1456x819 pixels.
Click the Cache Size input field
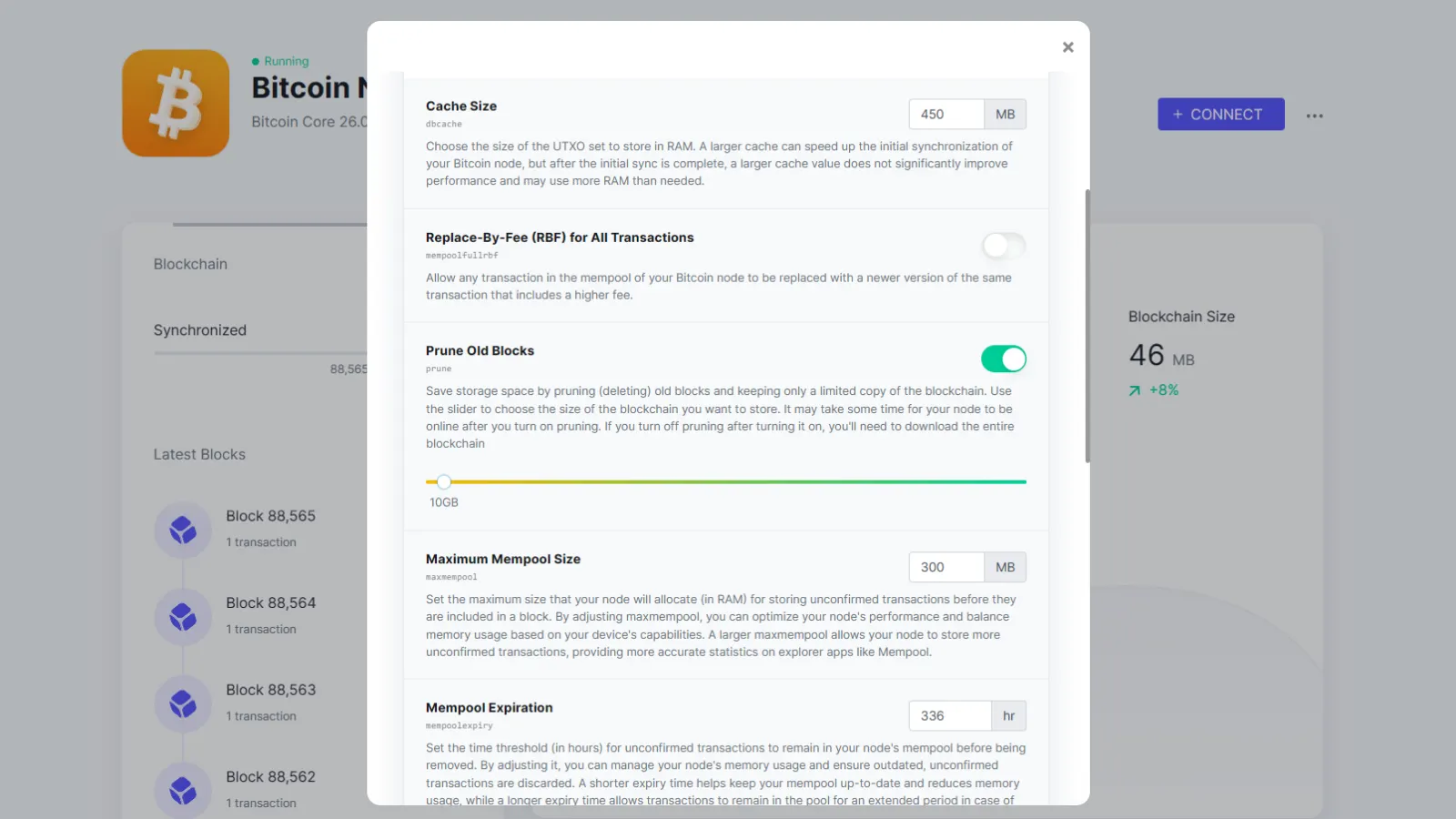(x=946, y=114)
